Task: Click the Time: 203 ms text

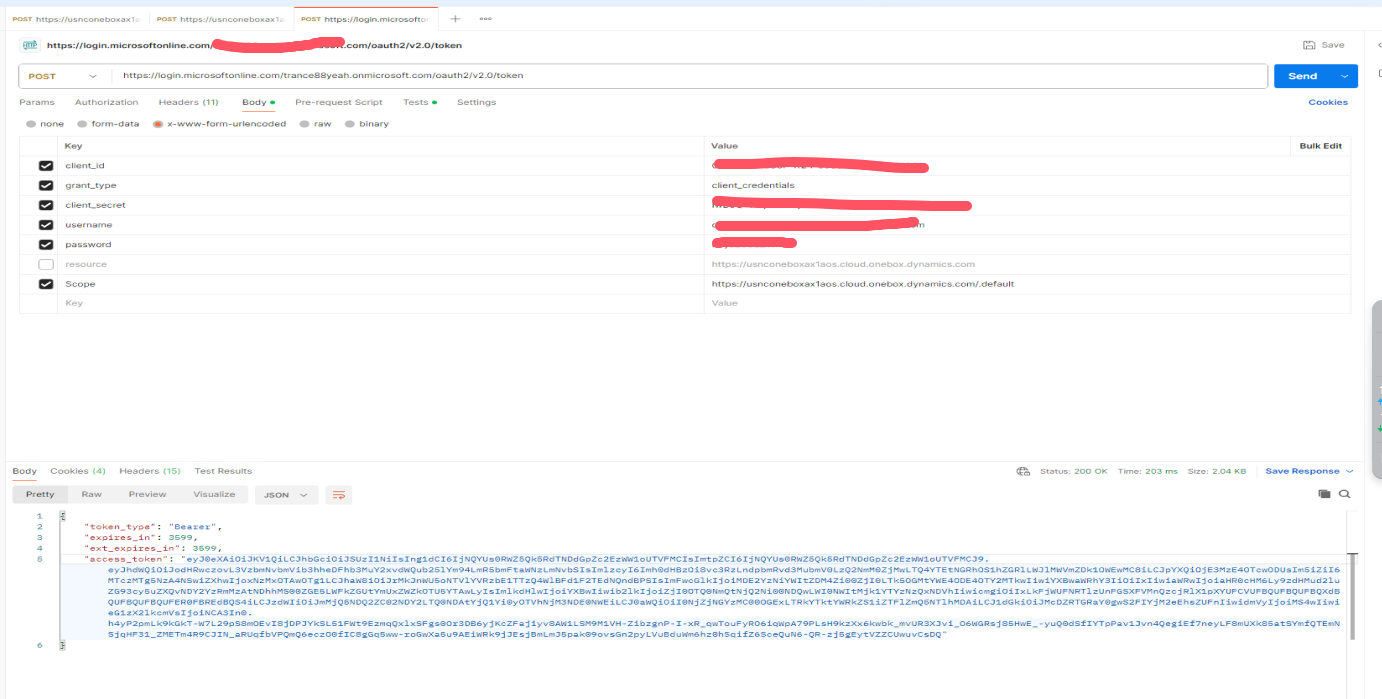Action: [1147, 471]
